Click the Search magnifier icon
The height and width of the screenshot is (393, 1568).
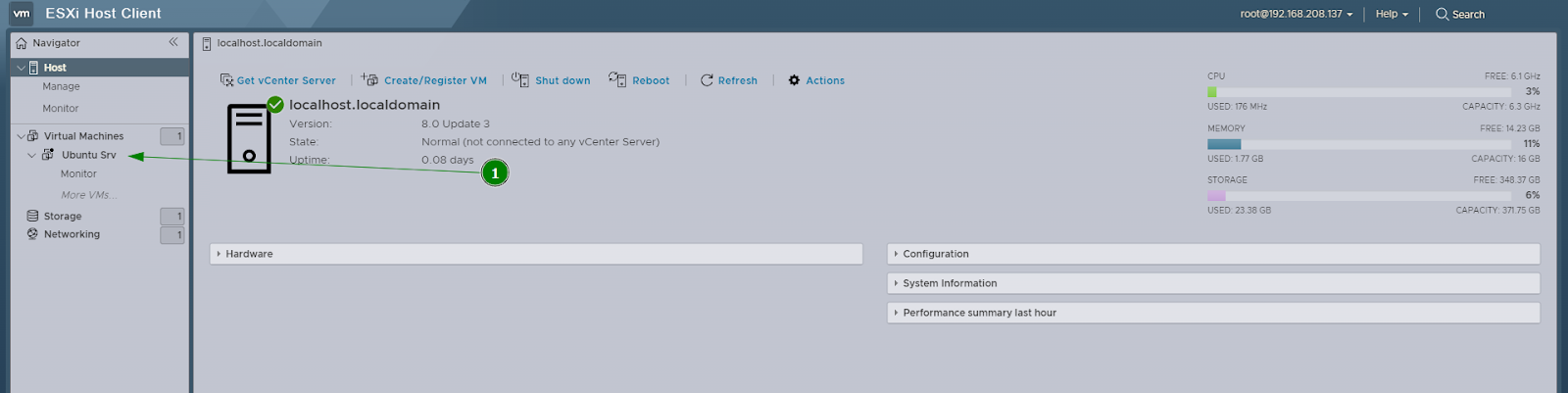point(1442,14)
